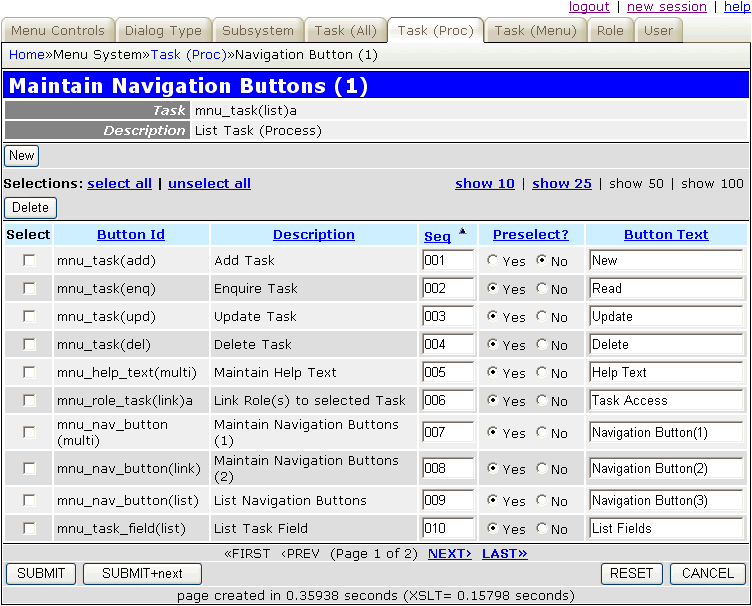Check the mnu_task(del) row checkbox
Screen dimensions: 752x606
pos(29,344)
